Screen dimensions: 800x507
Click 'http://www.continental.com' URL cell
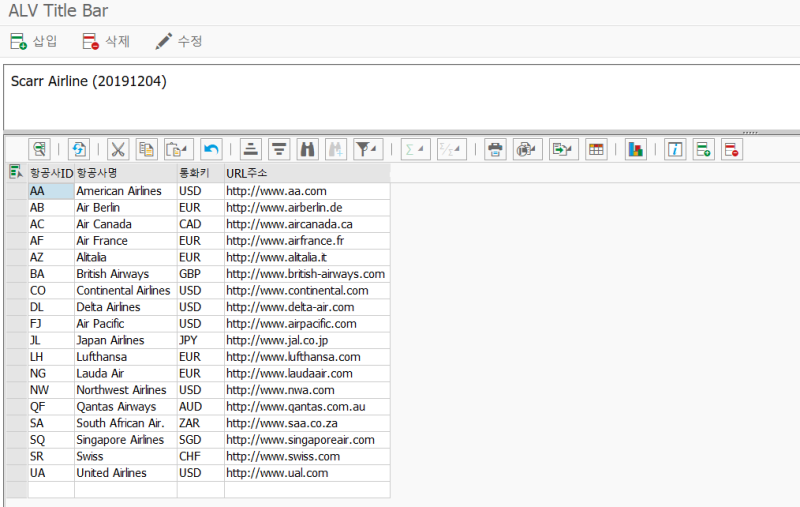coord(307,290)
